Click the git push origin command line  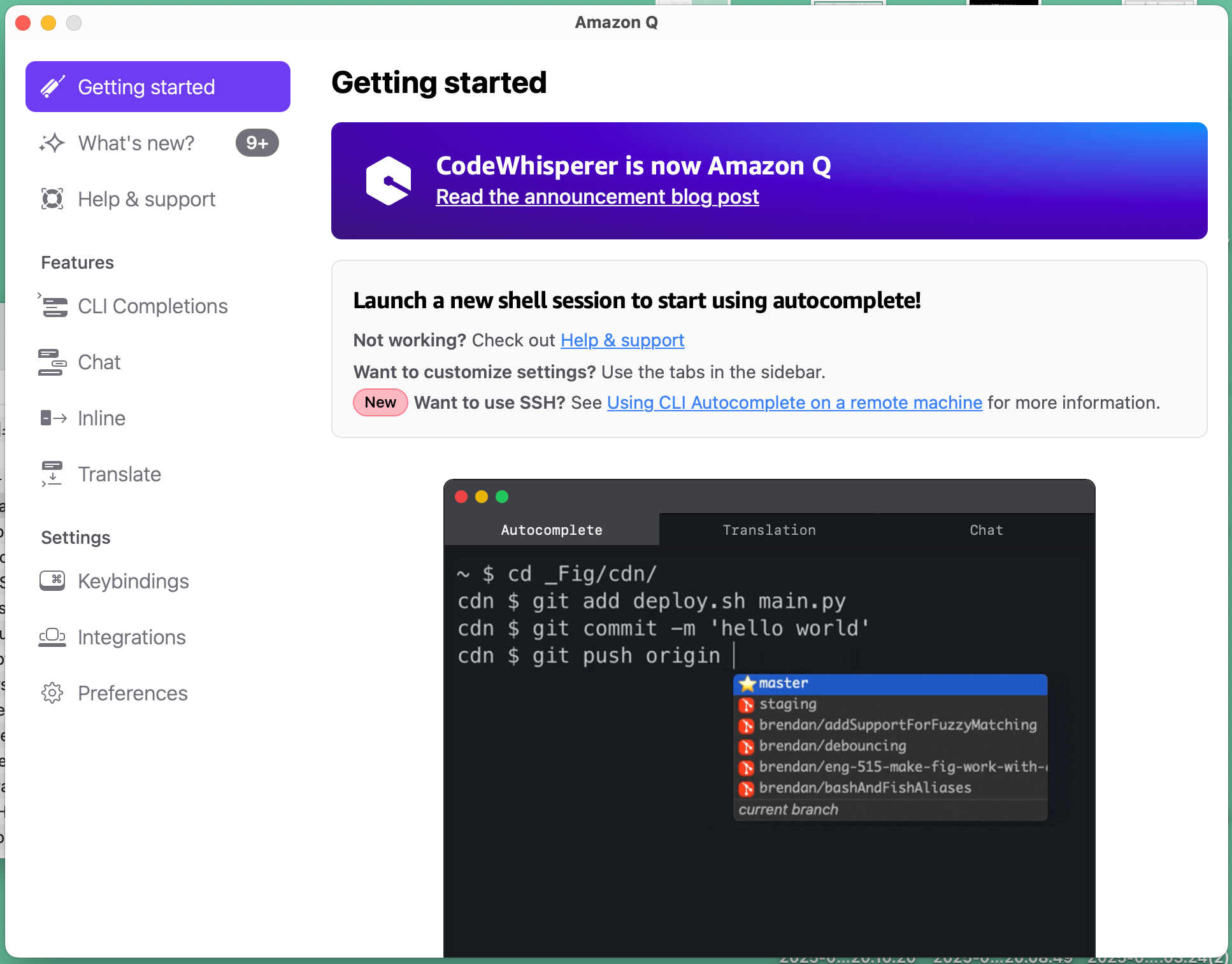589,656
